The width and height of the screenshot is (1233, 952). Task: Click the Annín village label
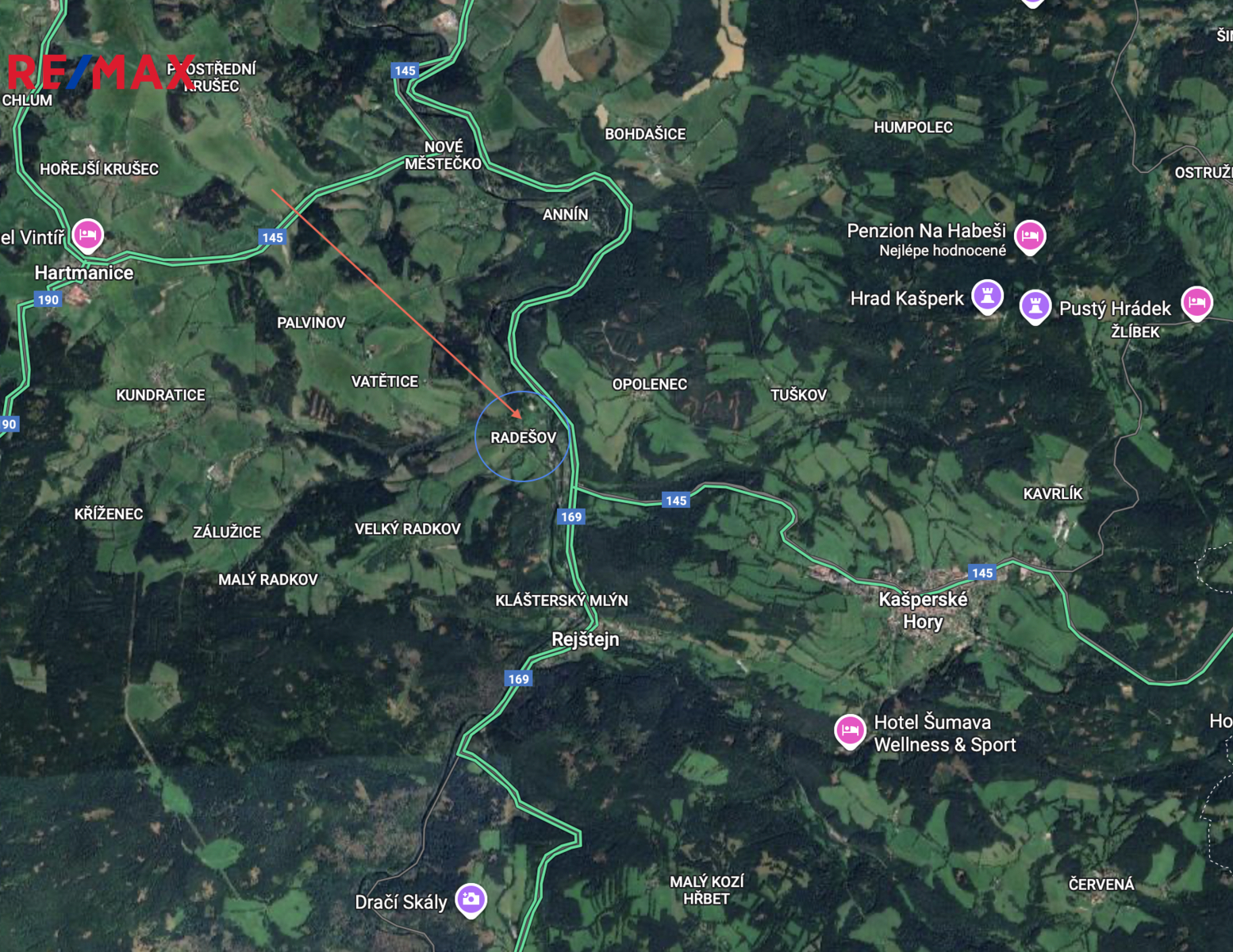[x=566, y=214]
